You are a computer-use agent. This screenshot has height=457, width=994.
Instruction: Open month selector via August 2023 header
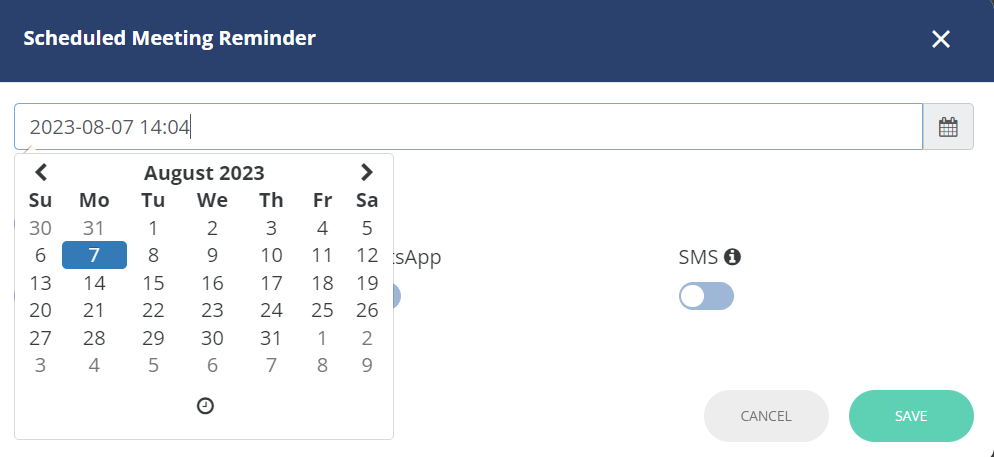(204, 172)
